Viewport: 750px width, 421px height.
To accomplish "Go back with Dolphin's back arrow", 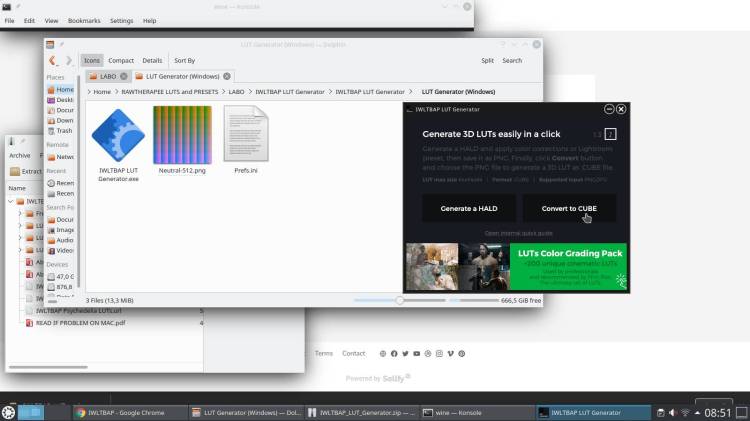I will pyautogui.click(x=52, y=60).
